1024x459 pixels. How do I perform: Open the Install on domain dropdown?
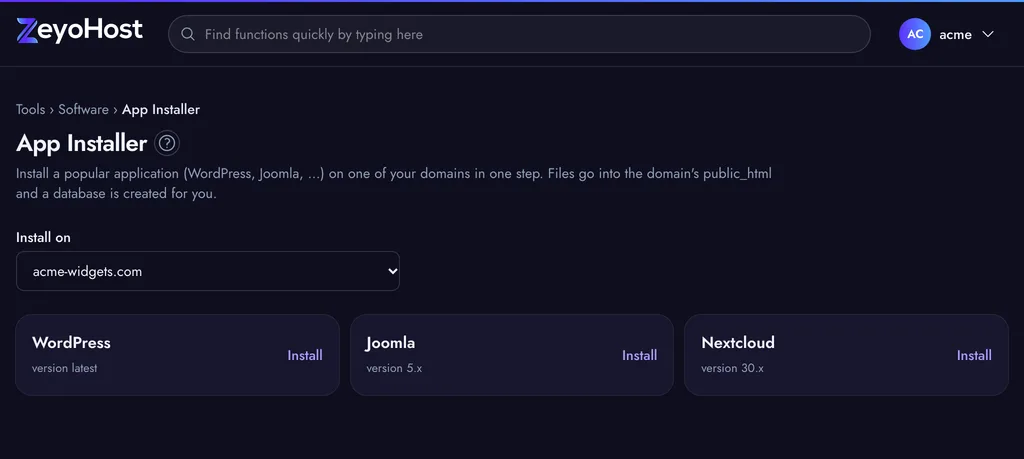pos(208,271)
